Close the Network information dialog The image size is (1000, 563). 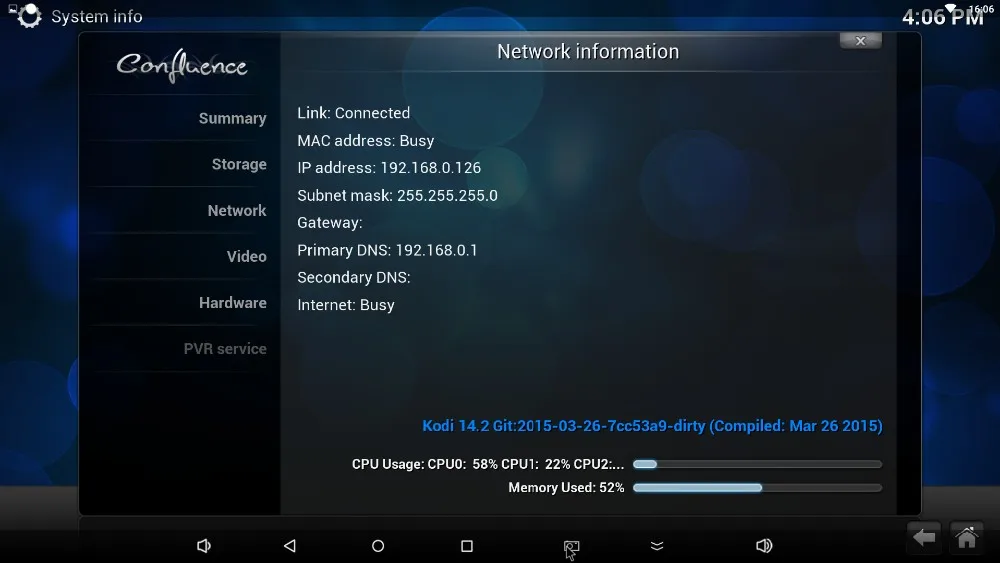pyautogui.click(x=860, y=41)
